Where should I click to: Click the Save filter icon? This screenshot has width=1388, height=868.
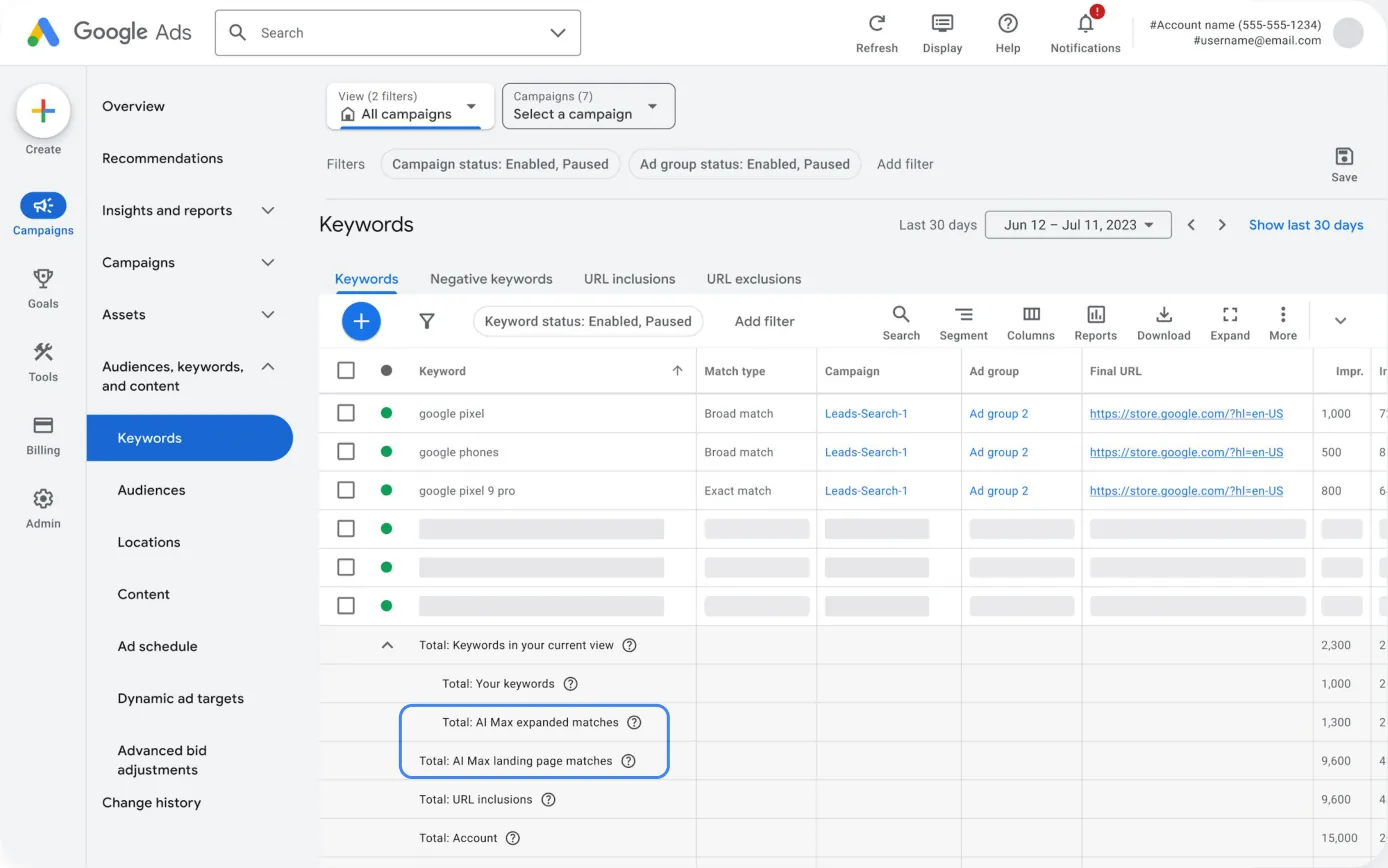tap(1344, 156)
